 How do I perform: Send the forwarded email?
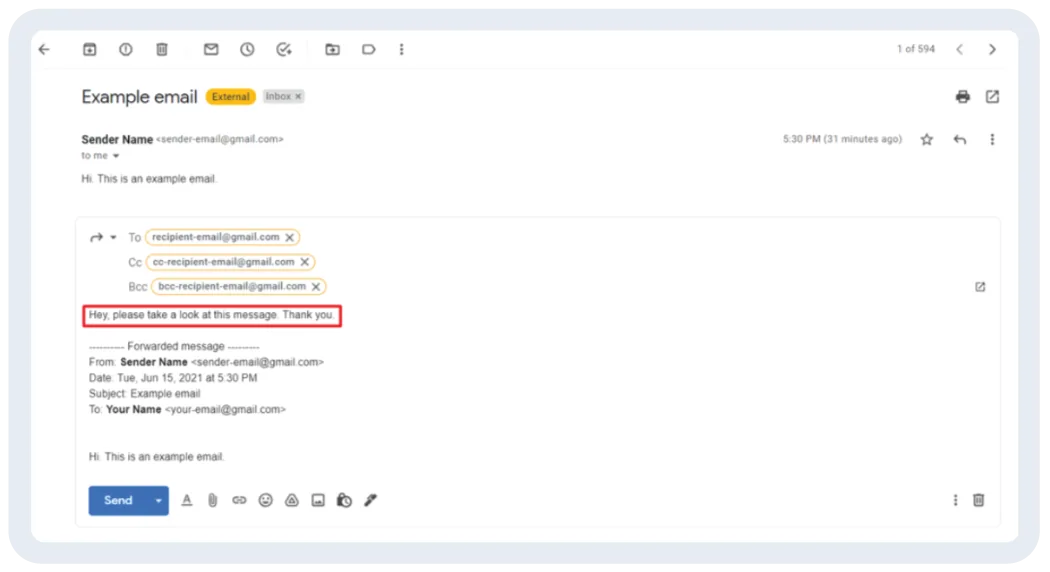click(x=118, y=500)
